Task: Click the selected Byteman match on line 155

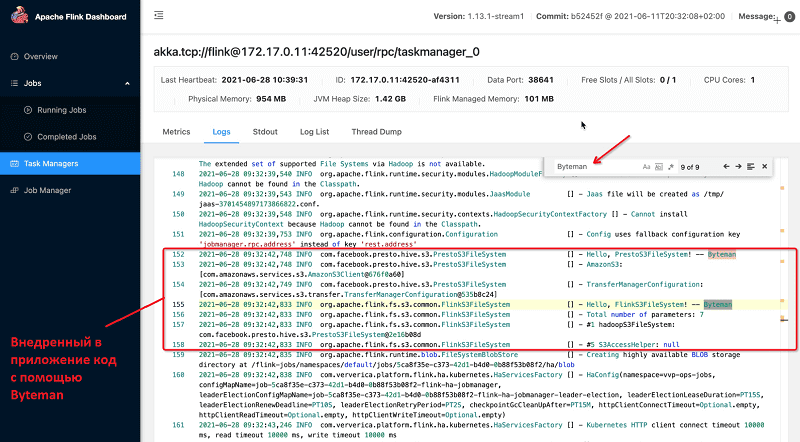Action: [717, 304]
